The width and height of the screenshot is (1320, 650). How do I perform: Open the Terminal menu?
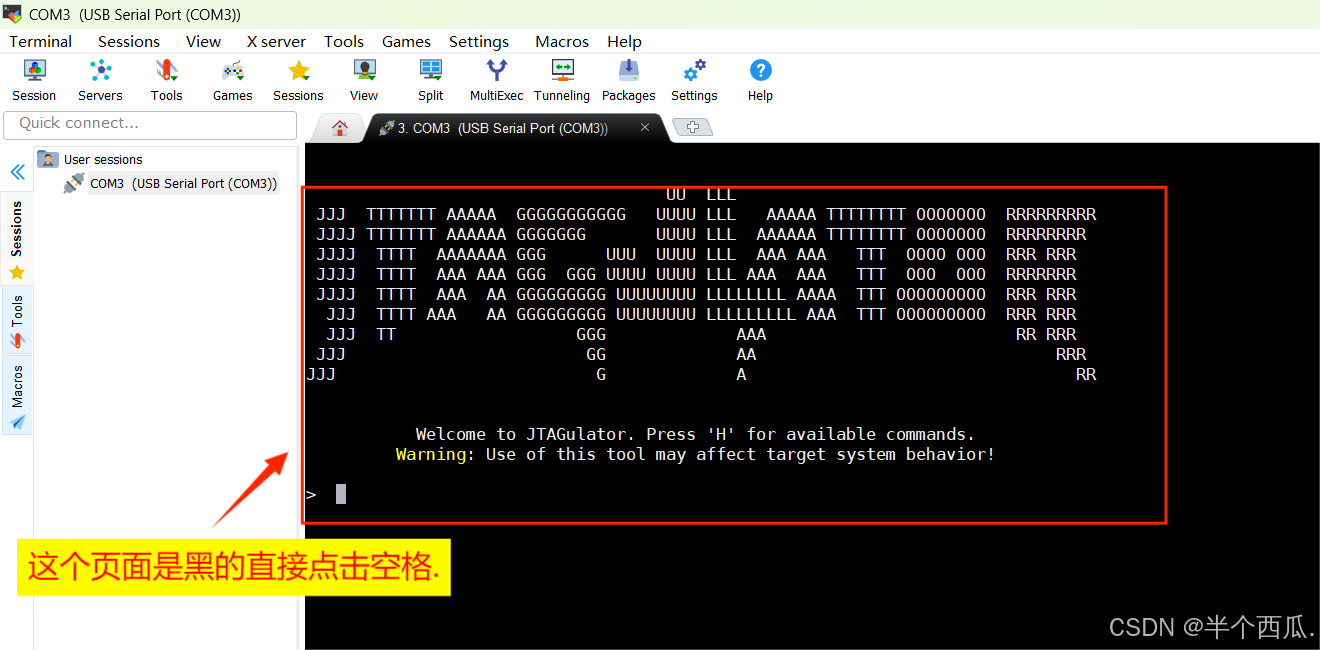click(41, 41)
